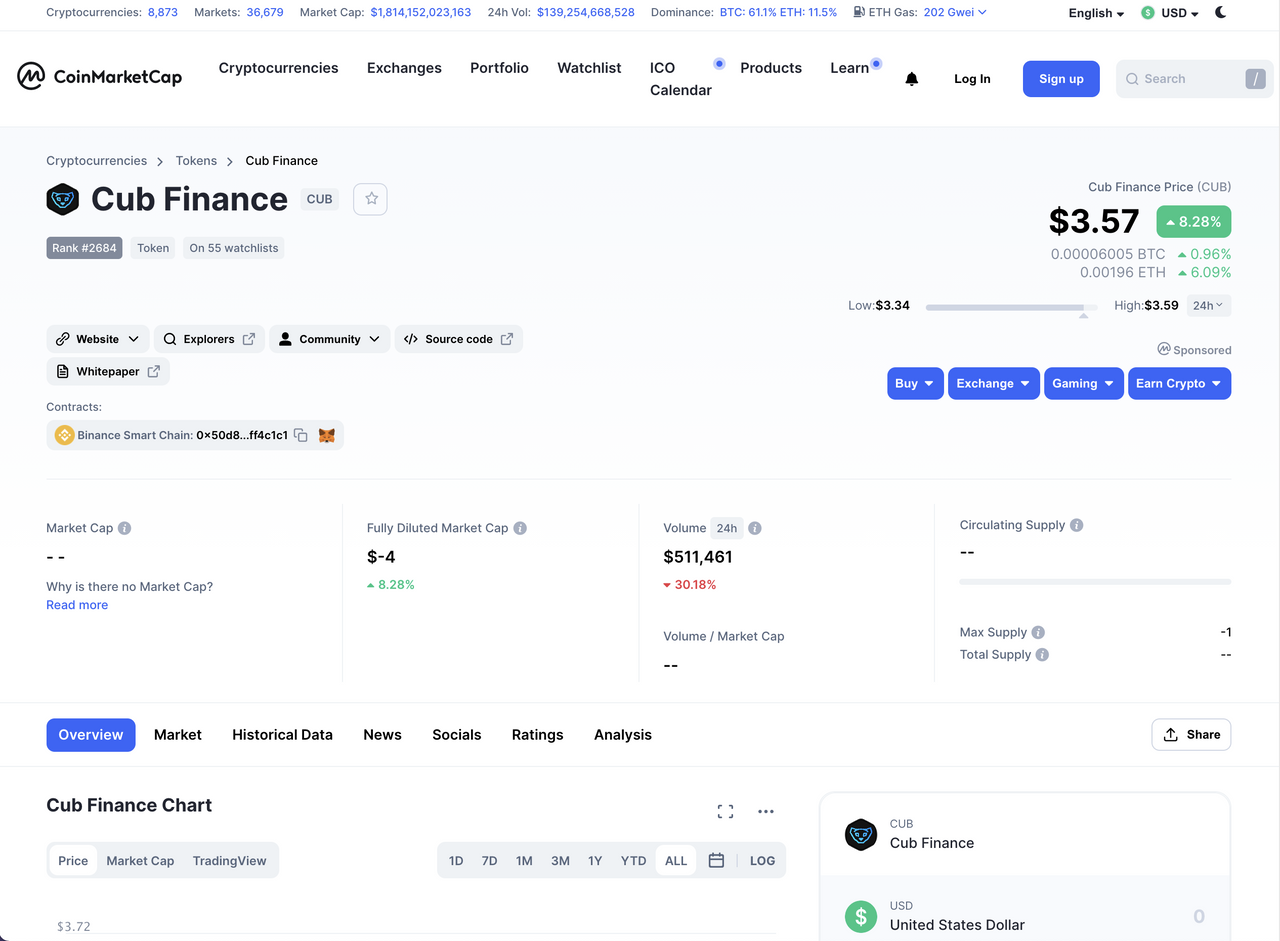Viewport: 1280px width, 941px height.
Task: Click the Log In button
Action: [972, 79]
